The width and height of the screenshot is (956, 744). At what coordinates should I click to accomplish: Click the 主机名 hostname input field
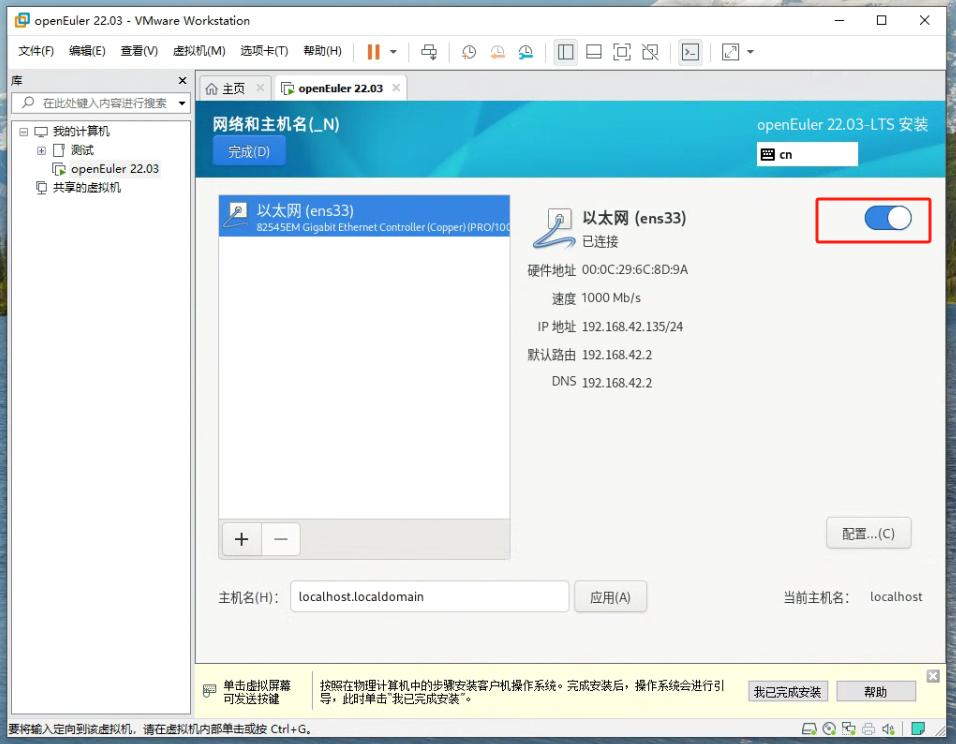(x=430, y=596)
